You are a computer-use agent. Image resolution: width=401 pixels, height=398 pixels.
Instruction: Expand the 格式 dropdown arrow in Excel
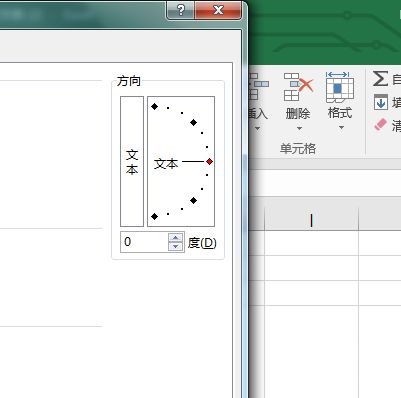pos(341,128)
